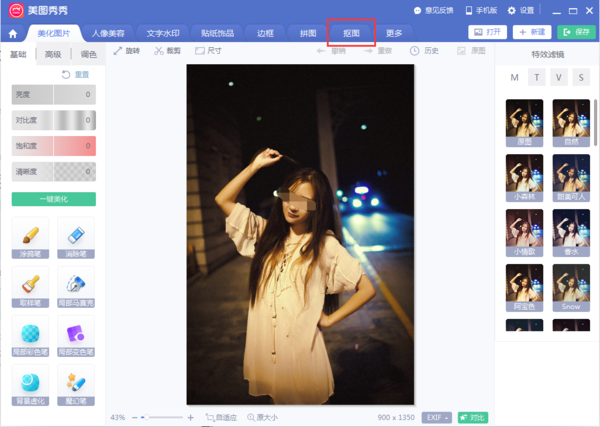
Task: Click the zoom out minus icon
Action: [x=134, y=417]
